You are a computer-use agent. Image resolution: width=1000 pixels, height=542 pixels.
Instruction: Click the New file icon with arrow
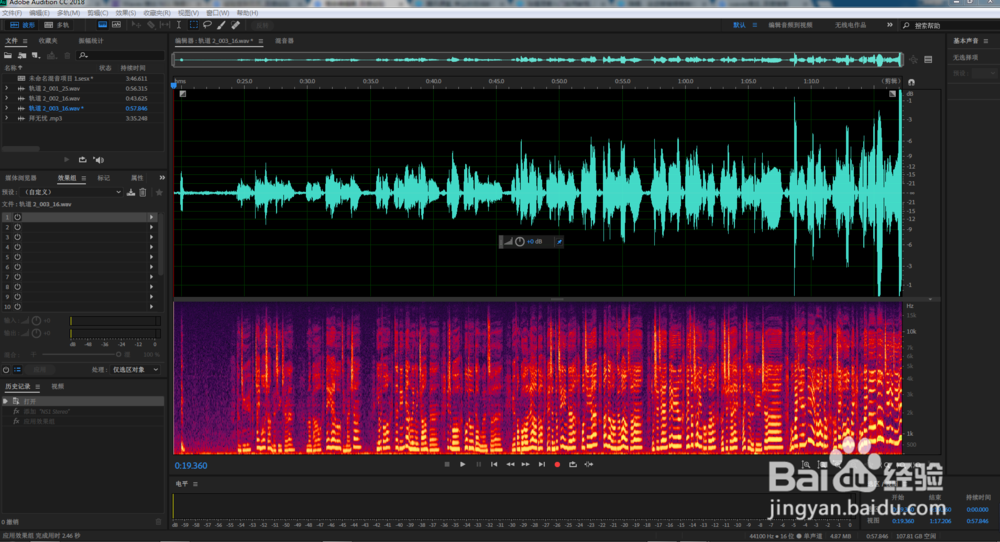coord(36,55)
